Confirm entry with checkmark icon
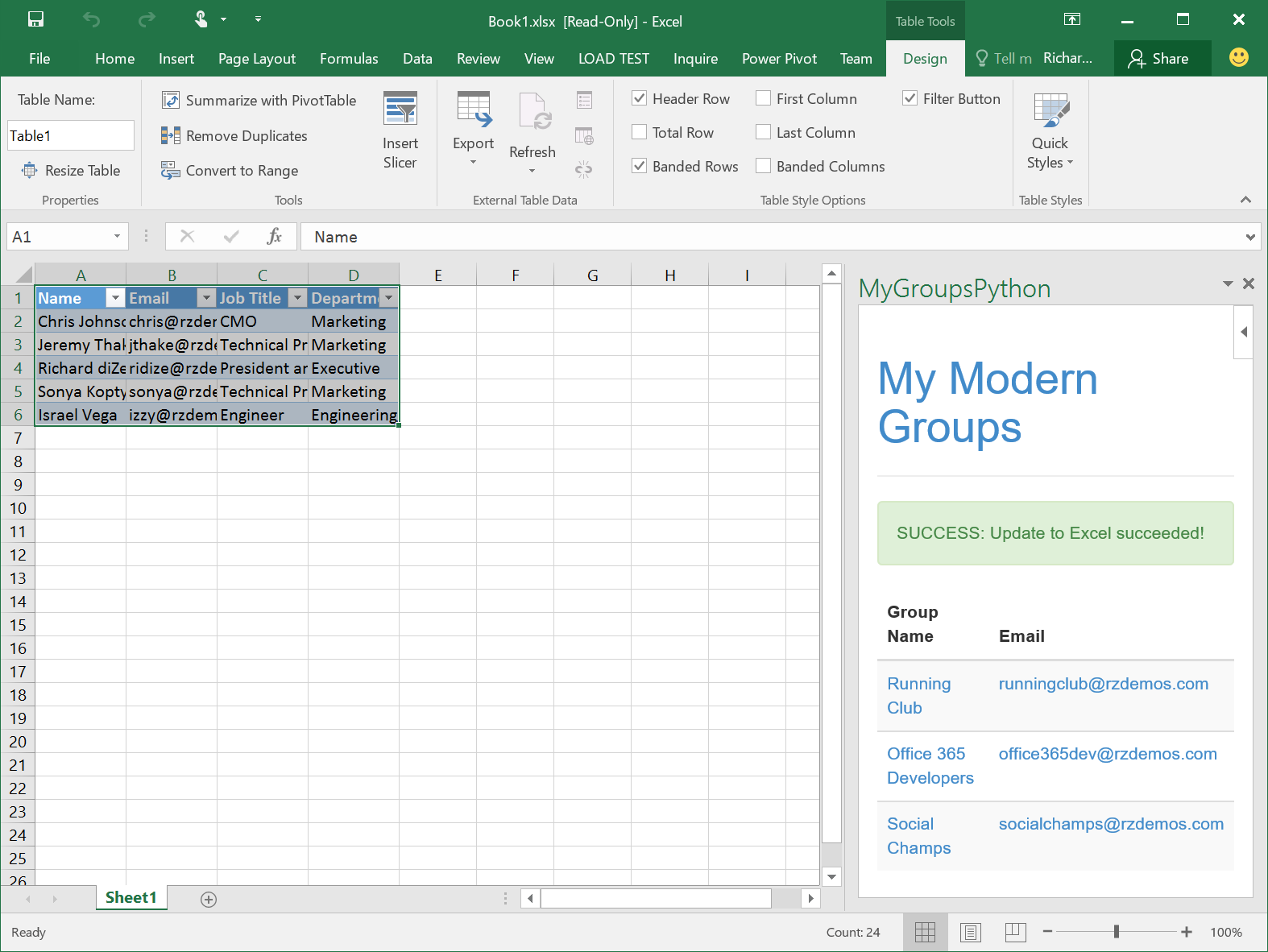The width and height of the screenshot is (1268, 952). [231, 236]
